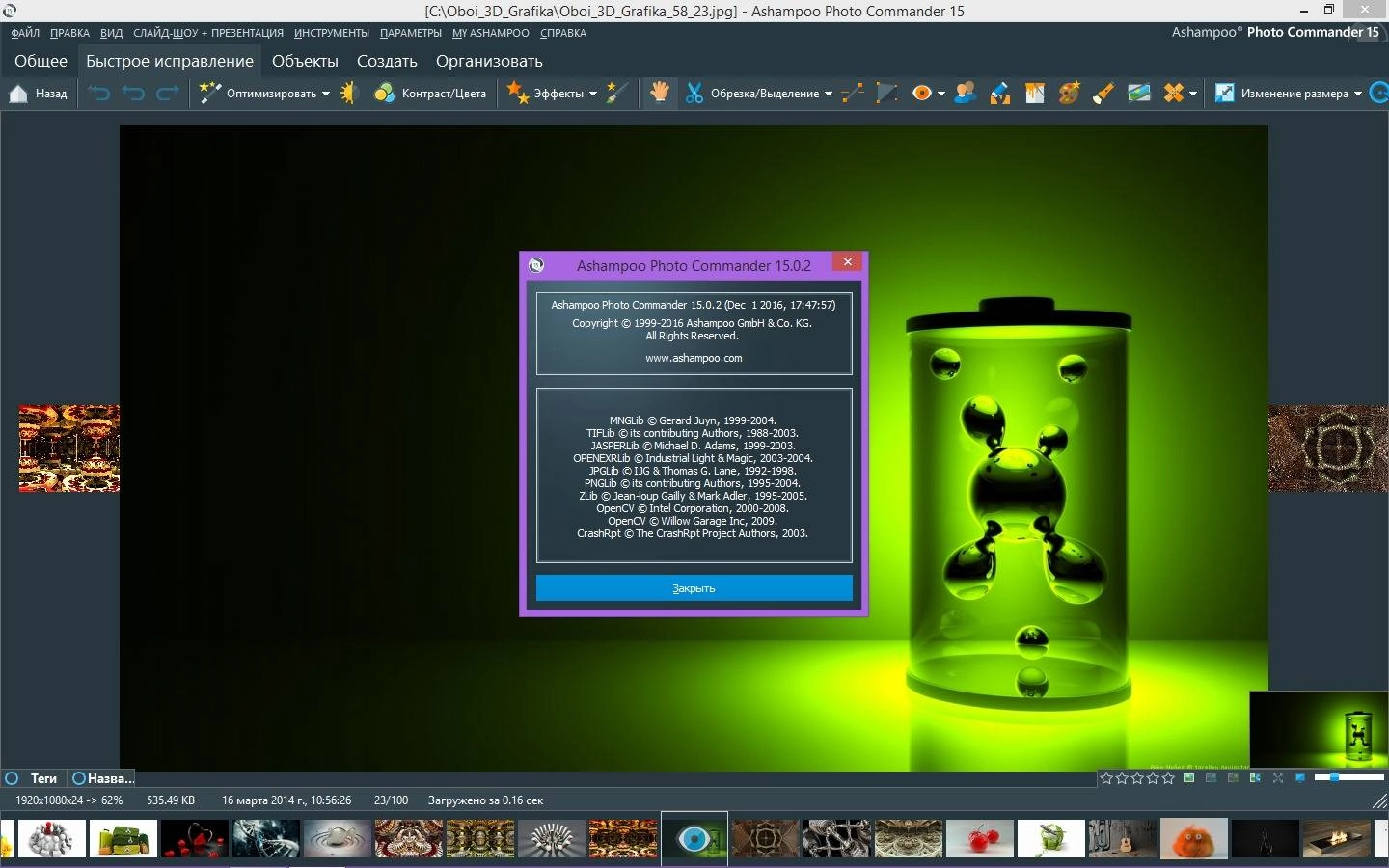The width and height of the screenshot is (1389, 868).
Task: Click previous image thumbnail on left edge
Action: pyautogui.click(x=69, y=448)
